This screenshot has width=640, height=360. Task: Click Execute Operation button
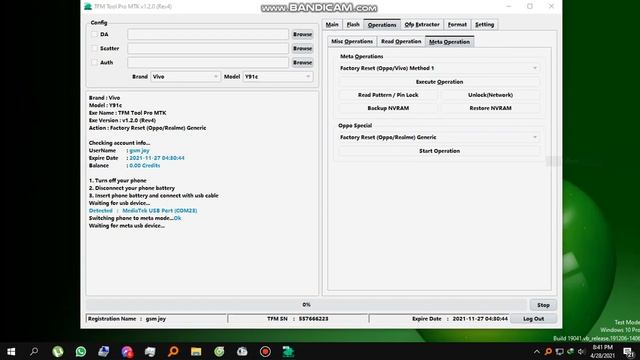(439, 82)
